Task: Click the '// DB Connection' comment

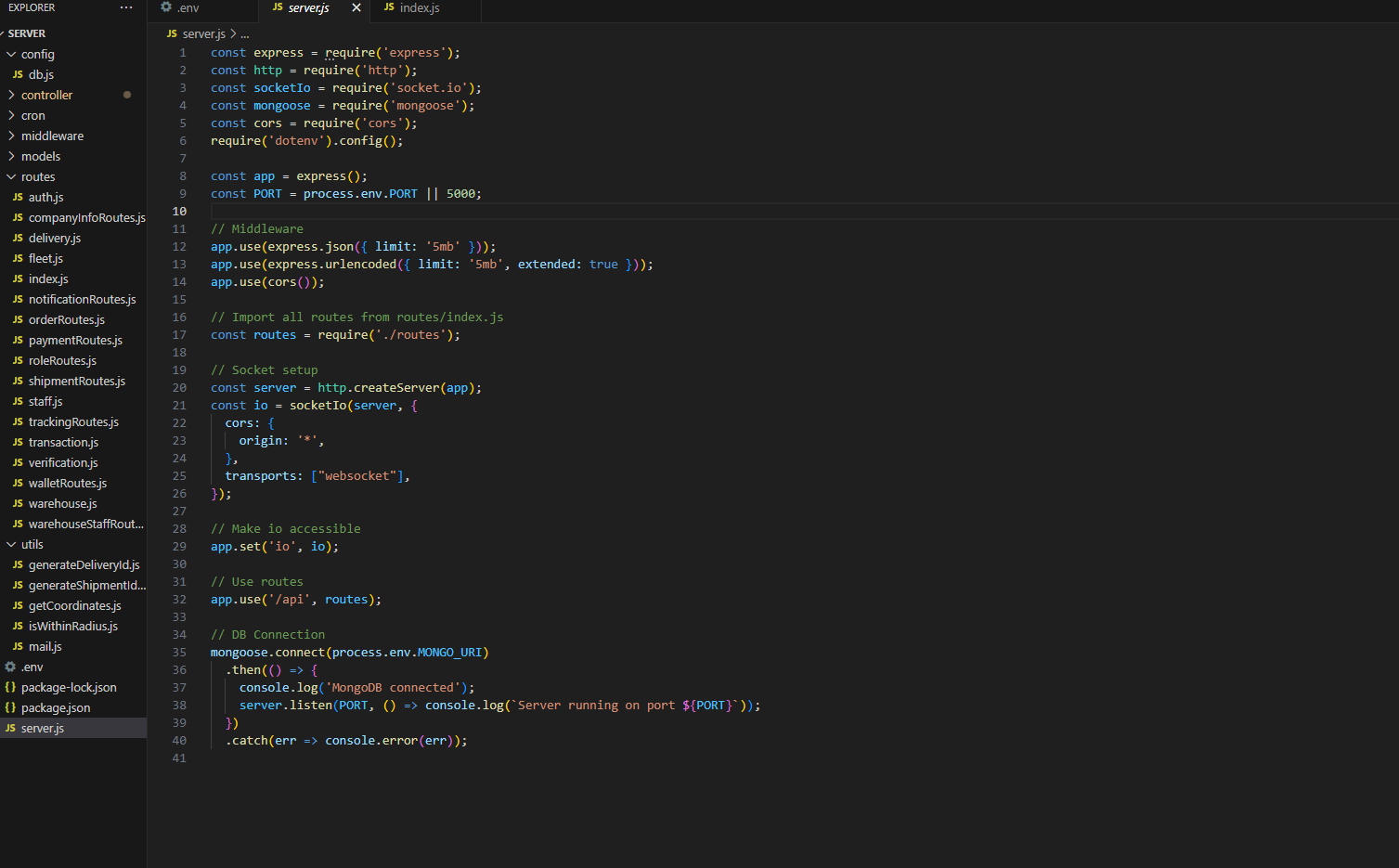Action: (268, 634)
